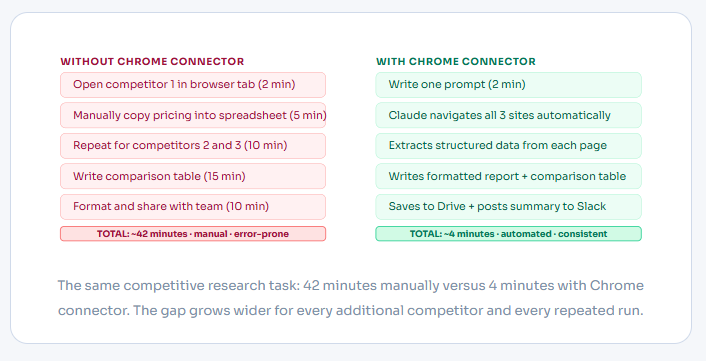Screen dimensions: 706x361
Task: Click the 'Write one prompt (2 min)' step
Action: coord(508,85)
